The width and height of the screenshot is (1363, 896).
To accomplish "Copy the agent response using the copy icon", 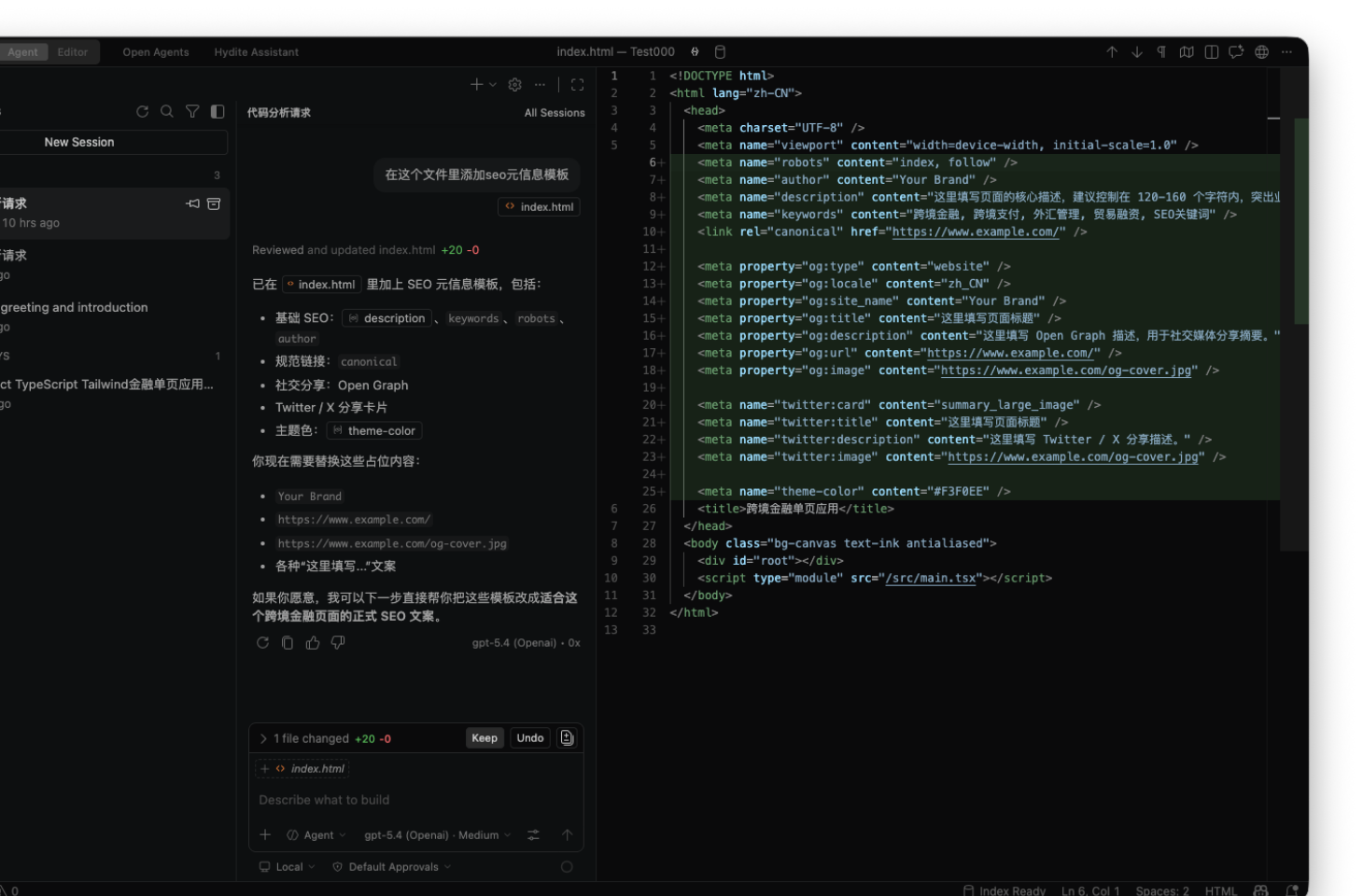I will click(288, 642).
